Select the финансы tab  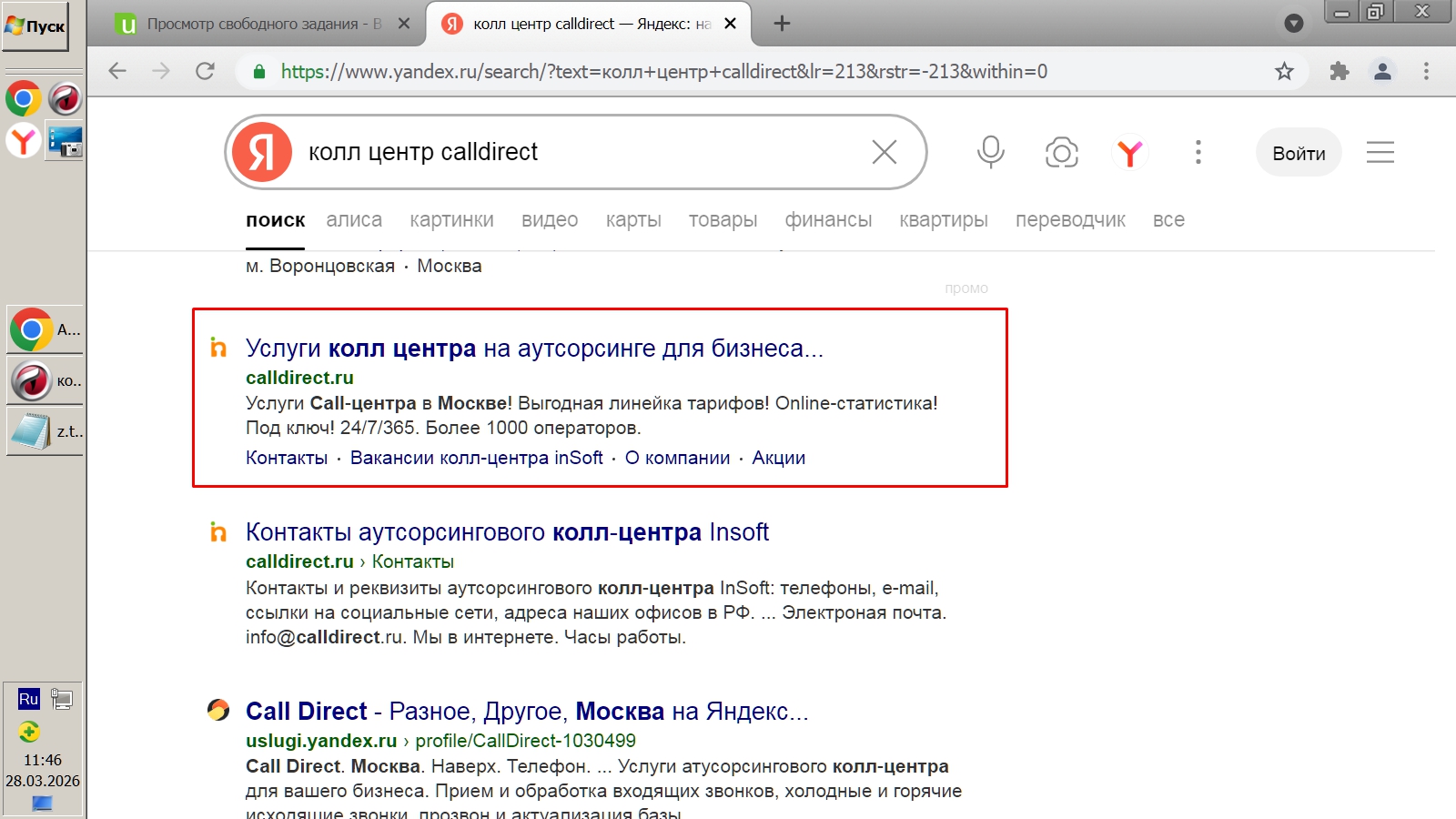pyautogui.click(x=829, y=220)
